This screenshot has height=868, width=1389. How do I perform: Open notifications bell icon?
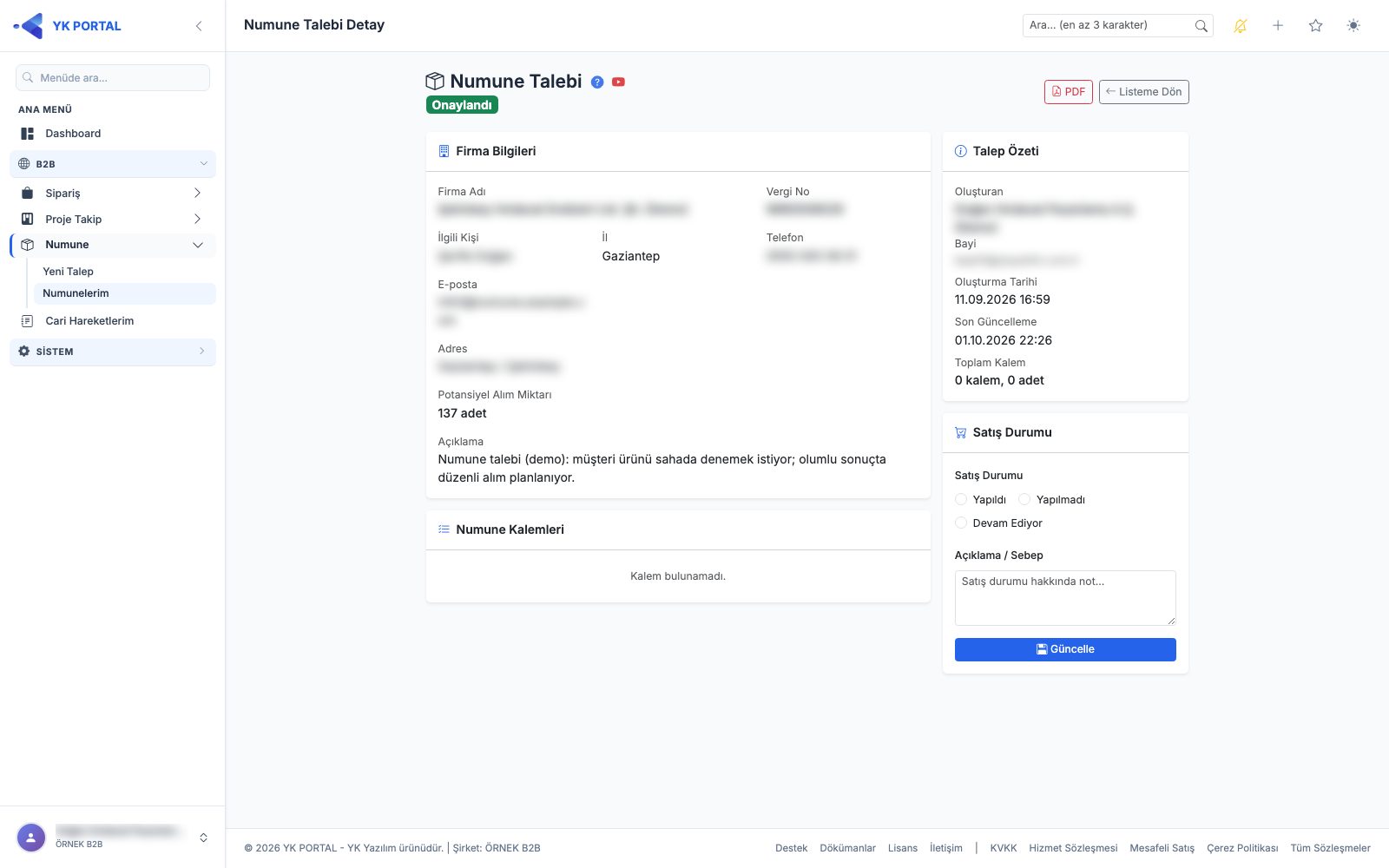[1240, 26]
